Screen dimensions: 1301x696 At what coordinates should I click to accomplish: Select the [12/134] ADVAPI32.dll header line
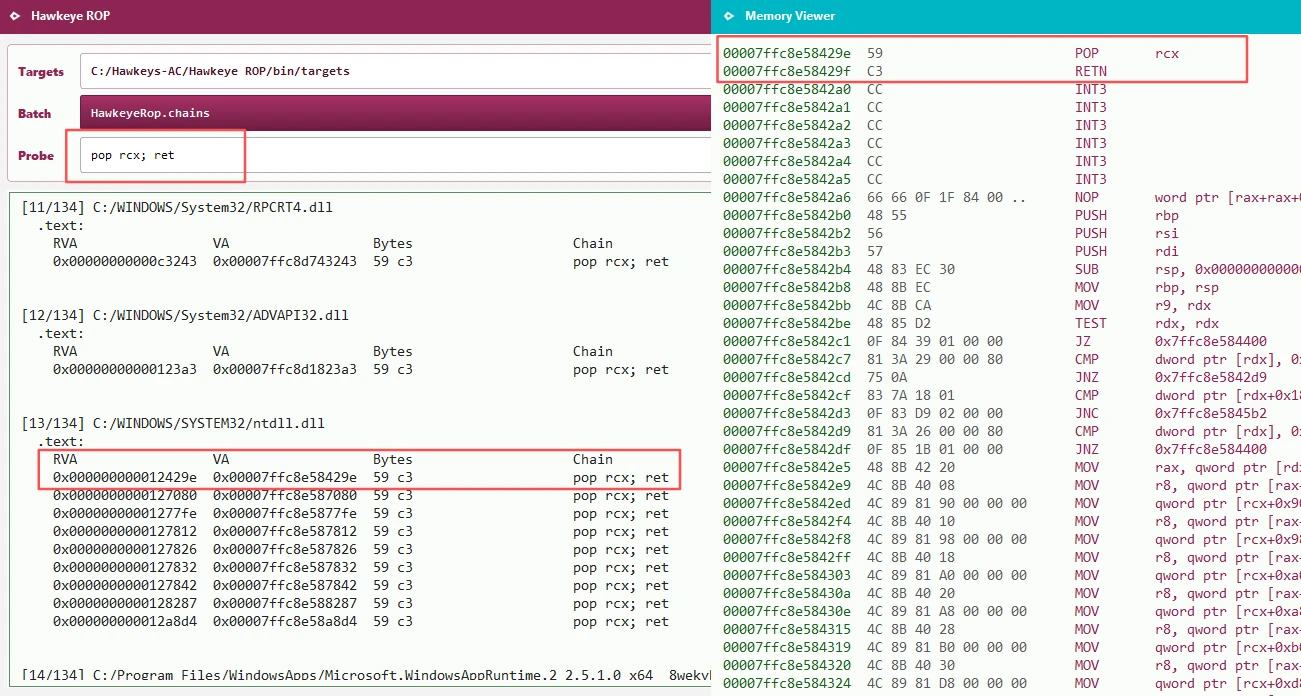(x=185, y=316)
